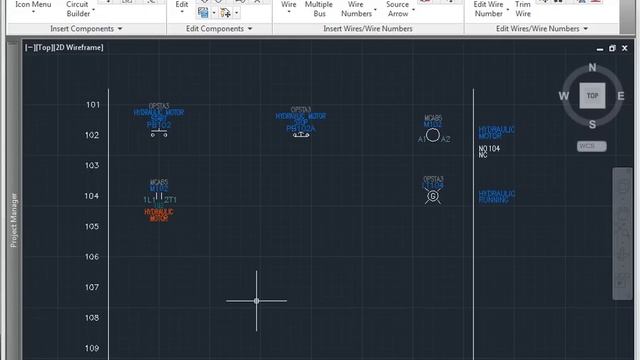The height and width of the screenshot is (360, 640).
Task: Minimize the drawing viewport window
Action: (x=600, y=49)
